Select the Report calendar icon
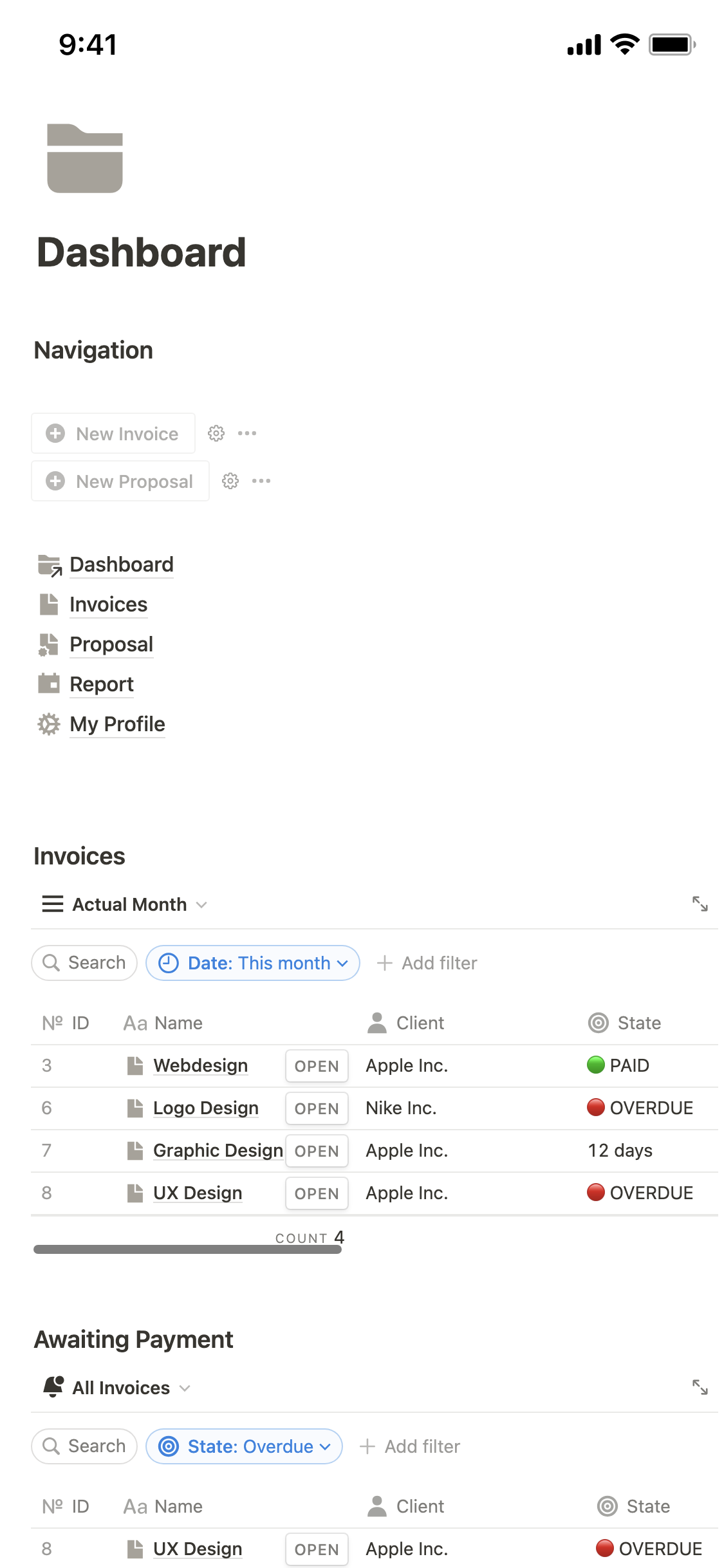The width and height of the screenshot is (724, 1568). pyautogui.click(x=48, y=684)
